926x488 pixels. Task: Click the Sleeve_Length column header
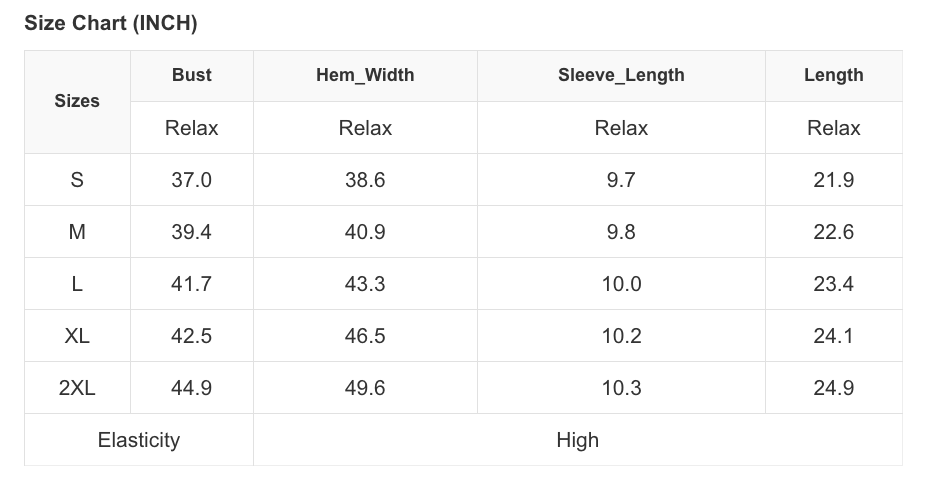[621, 75]
